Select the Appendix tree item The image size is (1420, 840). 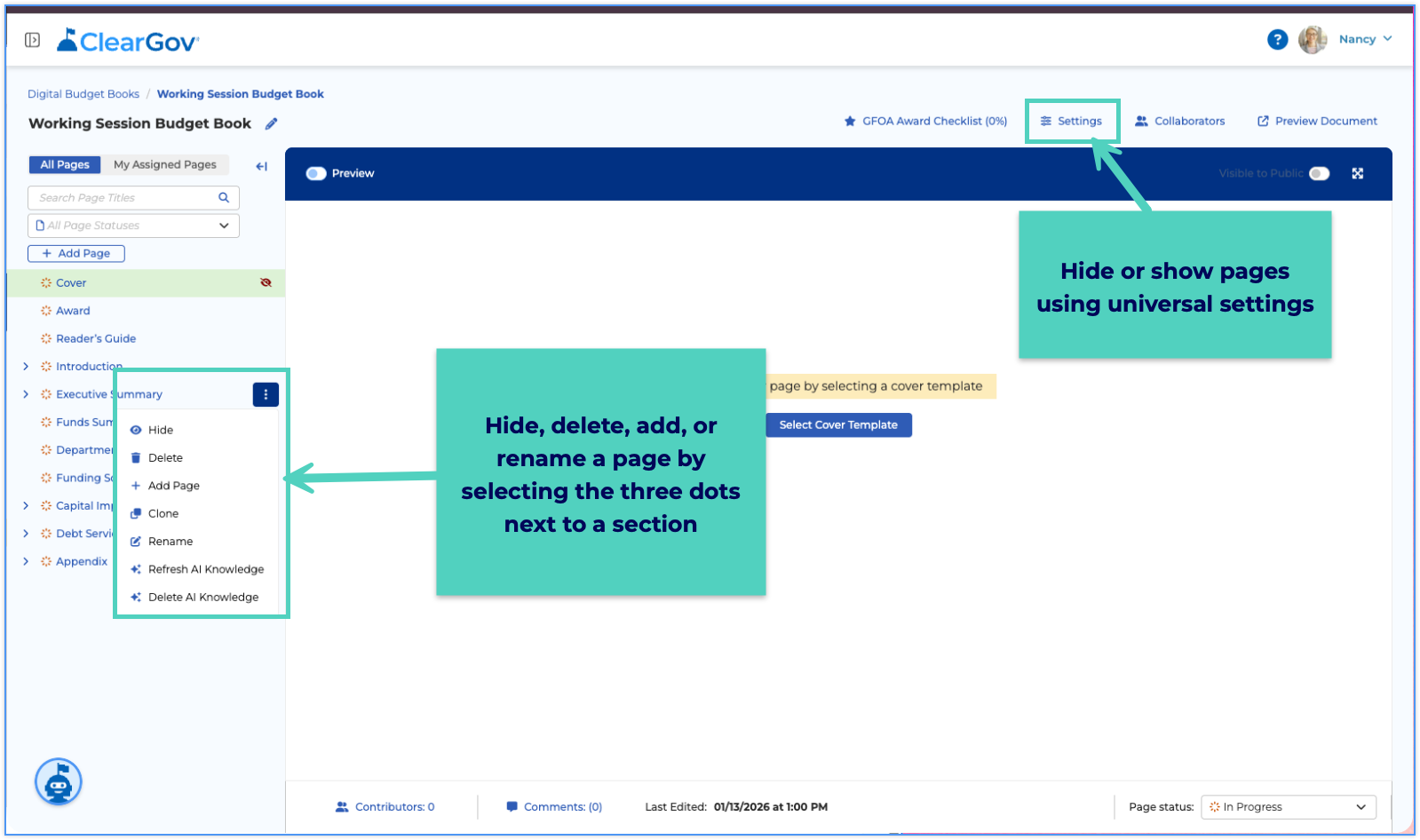coord(82,561)
